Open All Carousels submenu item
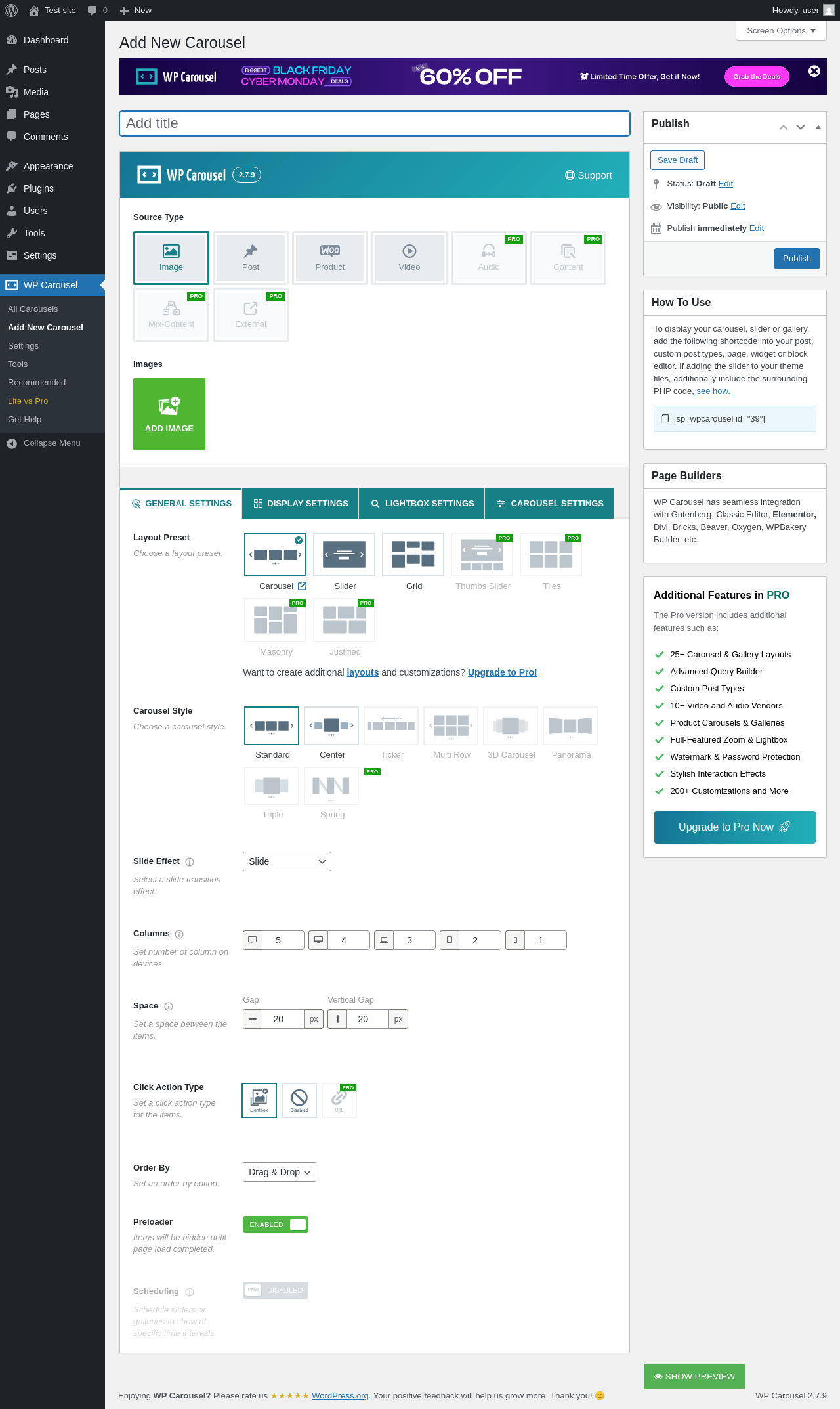840x1409 pixels. 33,309
